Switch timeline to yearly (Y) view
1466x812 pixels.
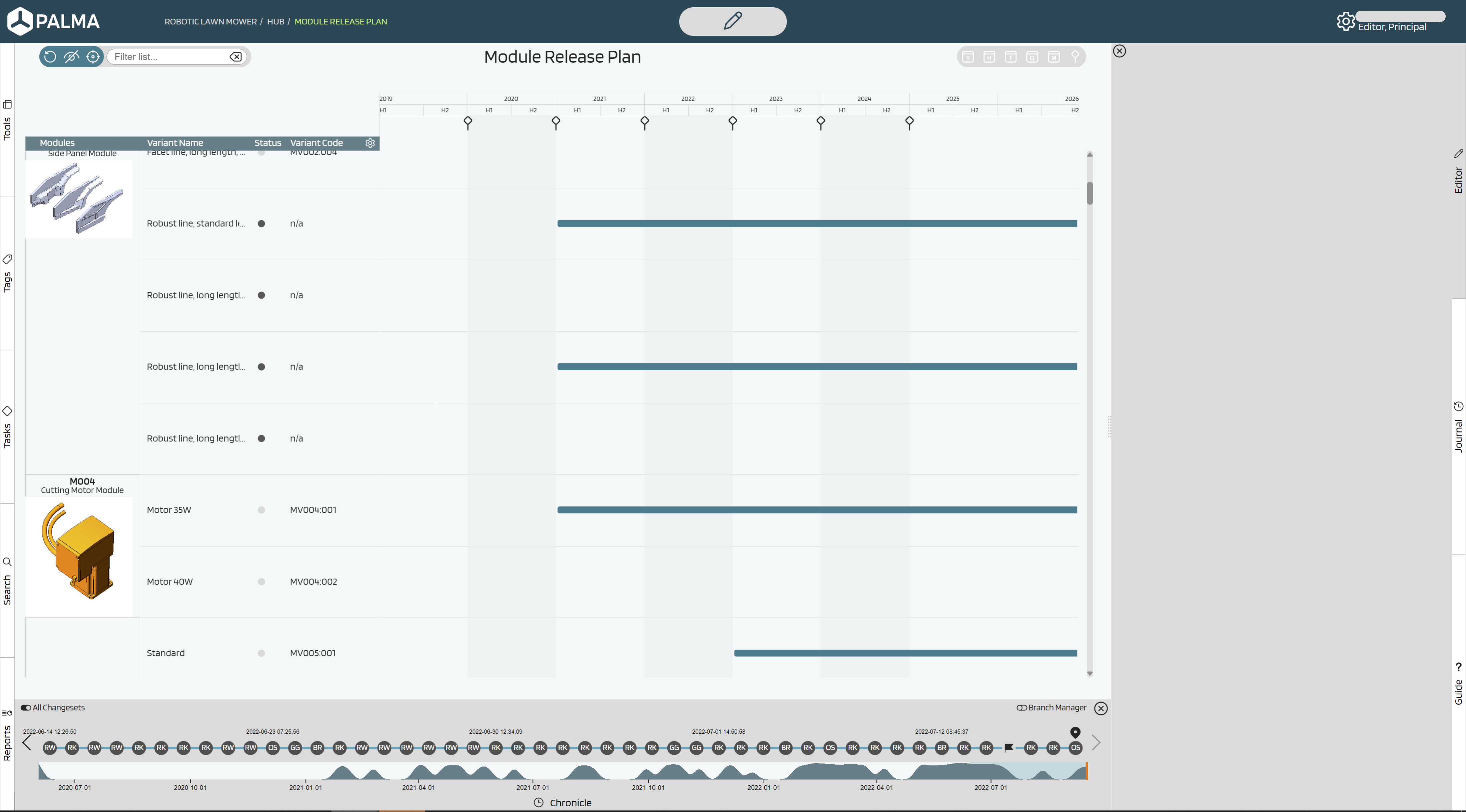click(968, 57)
